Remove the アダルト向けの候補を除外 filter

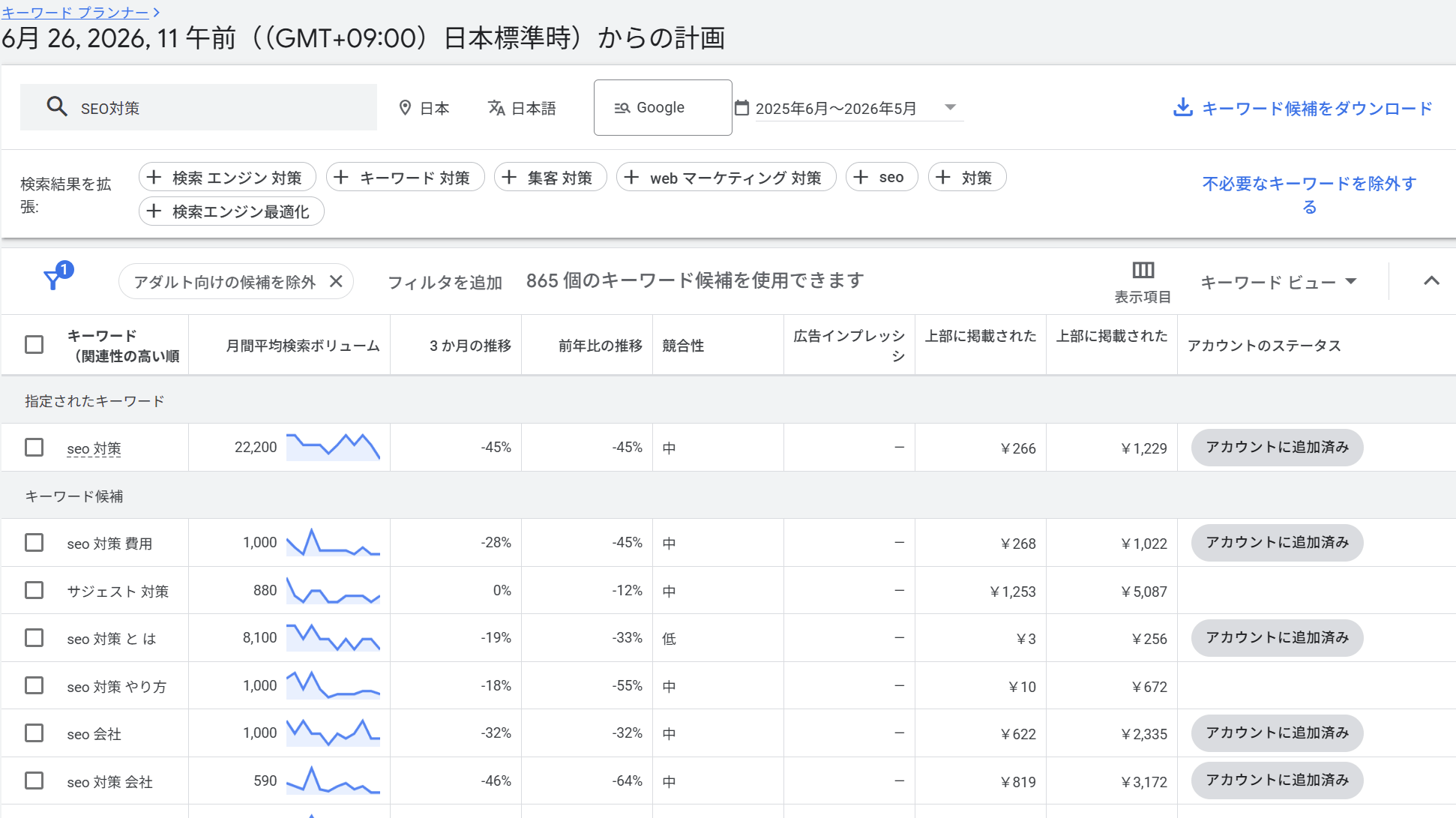click(x=336, y=281)
